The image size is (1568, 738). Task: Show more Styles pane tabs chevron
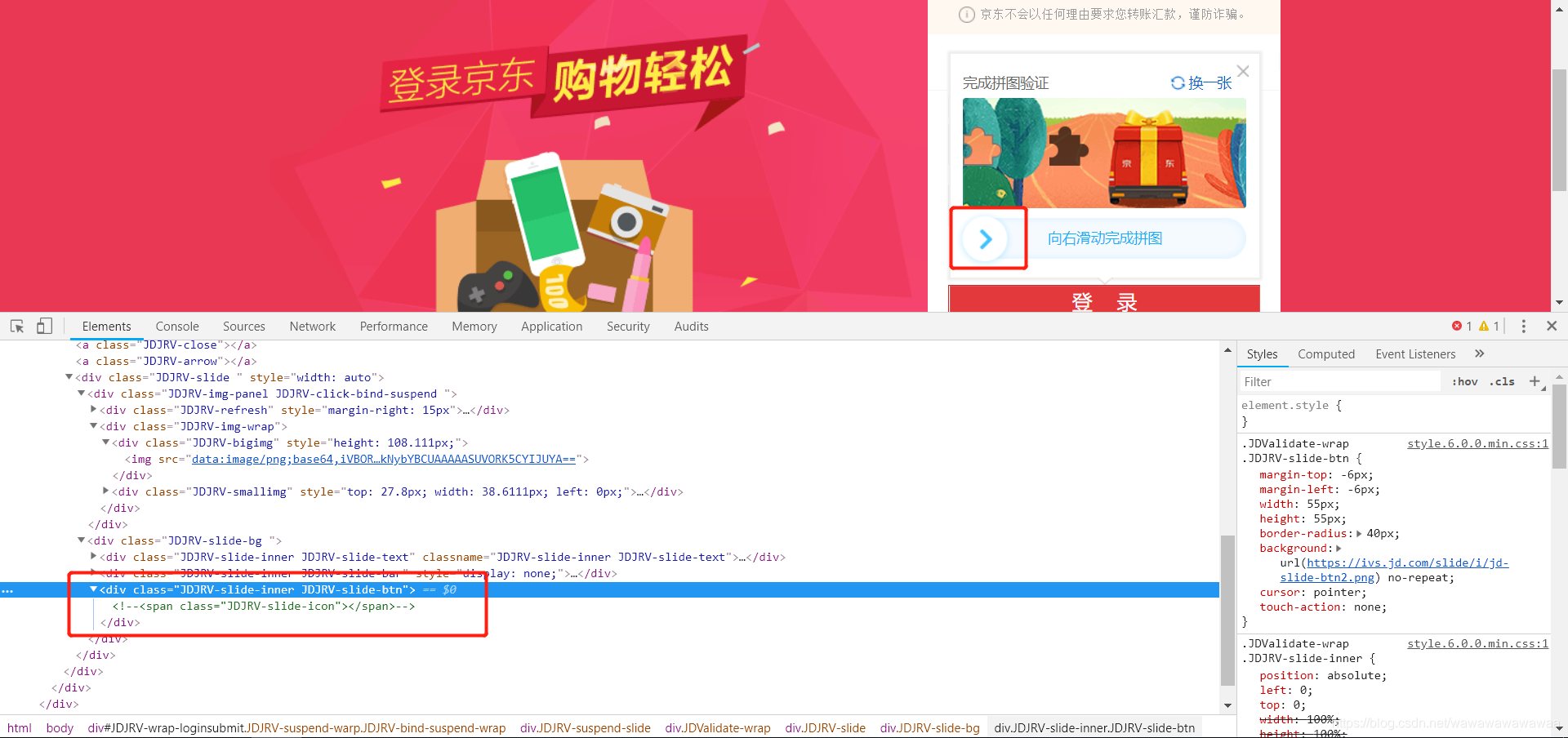(x=1480, y=353)
